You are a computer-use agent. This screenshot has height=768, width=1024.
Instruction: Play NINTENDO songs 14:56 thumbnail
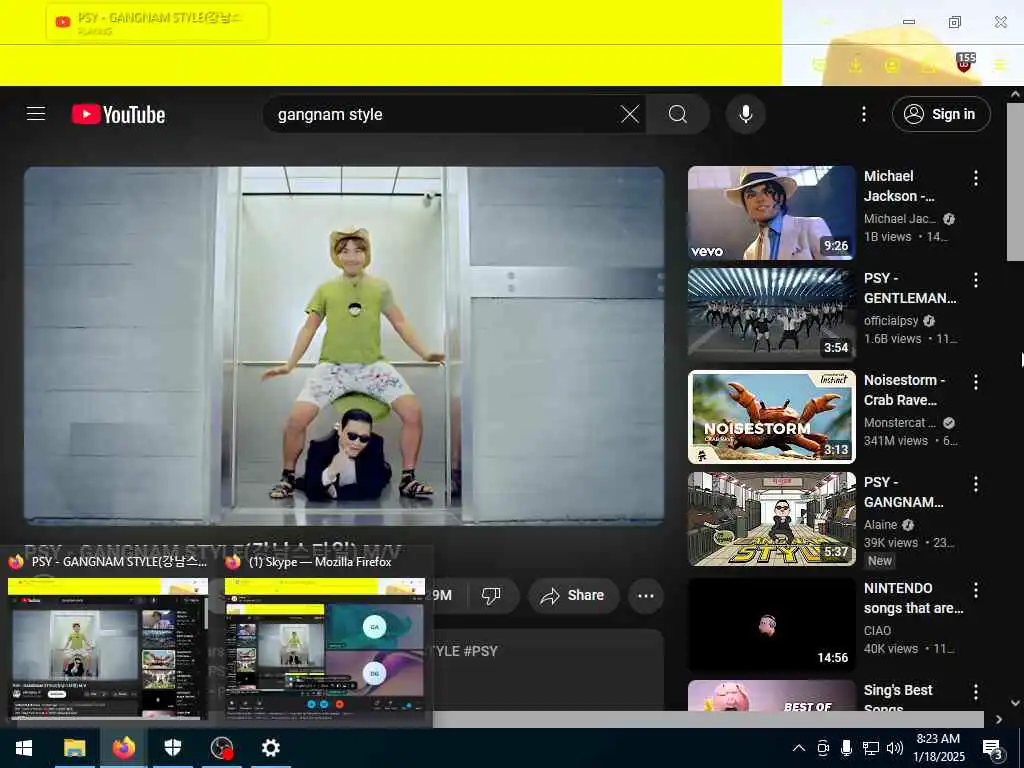(771, 625)
